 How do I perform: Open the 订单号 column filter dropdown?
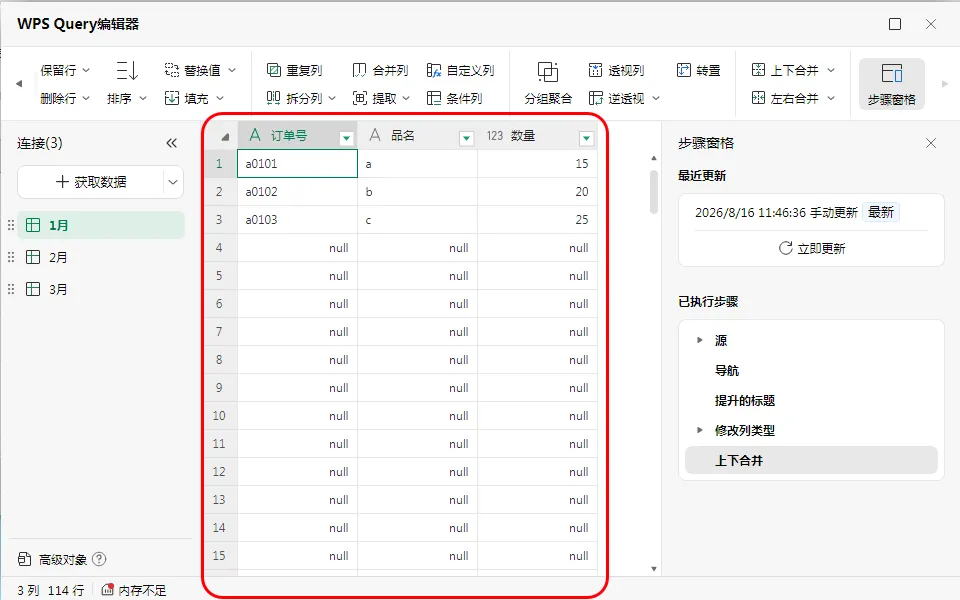click(x=347, y=138)
